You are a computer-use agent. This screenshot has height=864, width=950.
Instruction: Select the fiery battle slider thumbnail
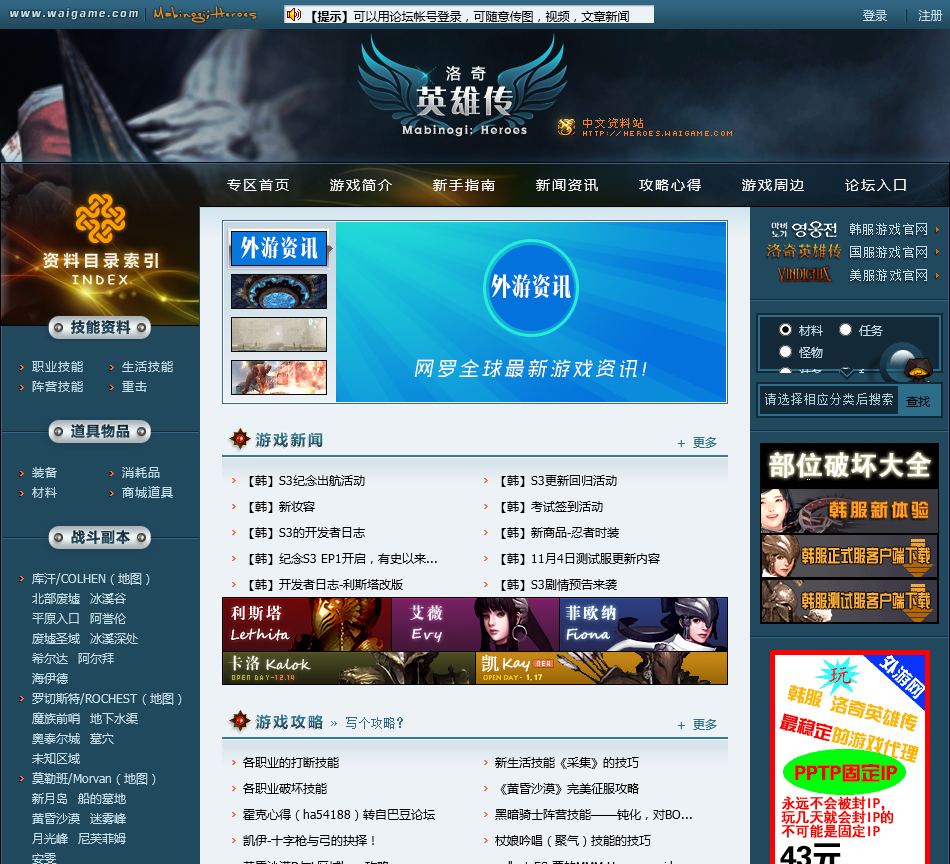tap(279, 377)
